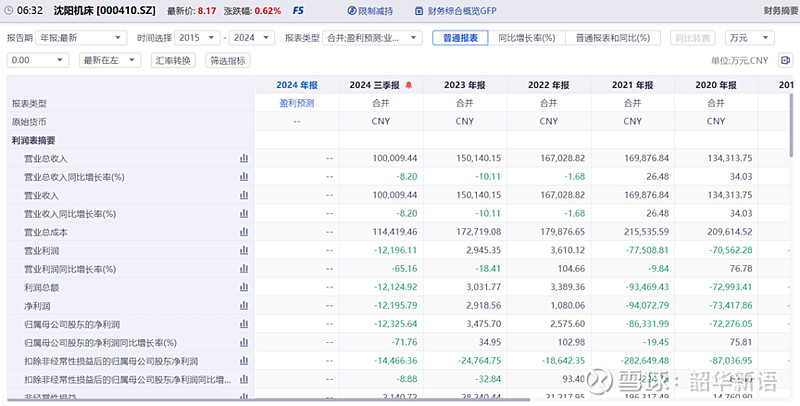
Task: Open the start year 2015 dropdown
Action: click(x=197, y=38)
